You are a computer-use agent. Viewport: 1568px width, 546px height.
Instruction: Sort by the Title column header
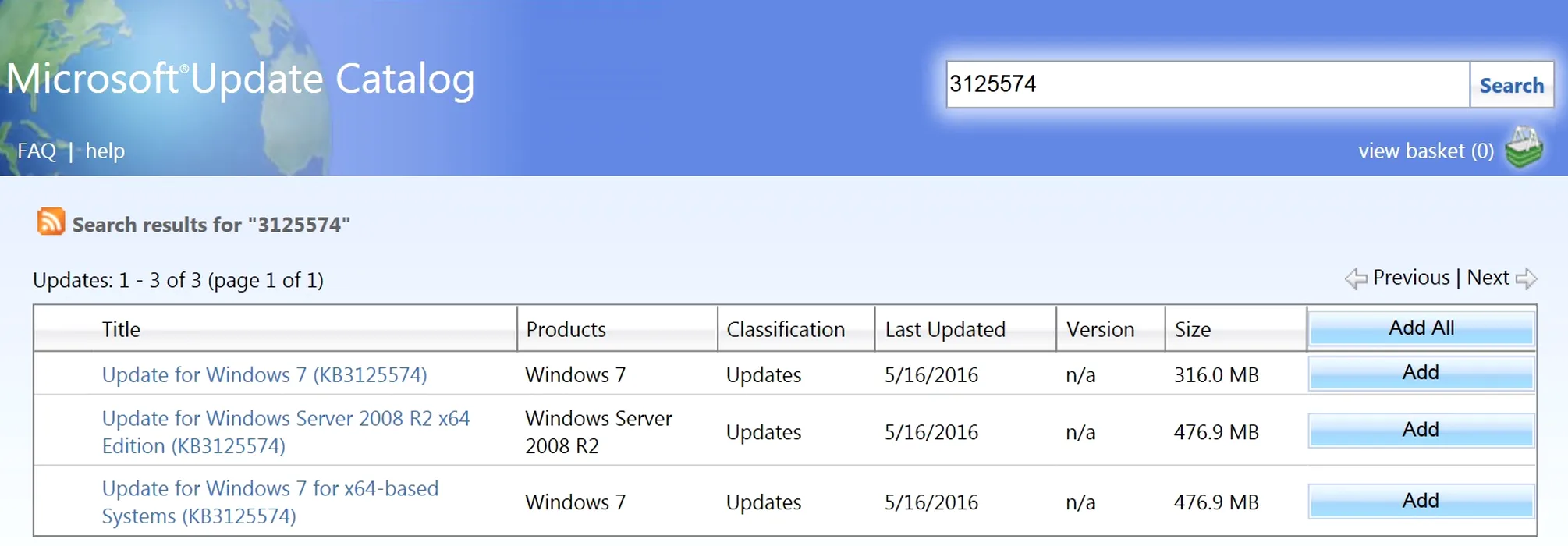(121, 329)
